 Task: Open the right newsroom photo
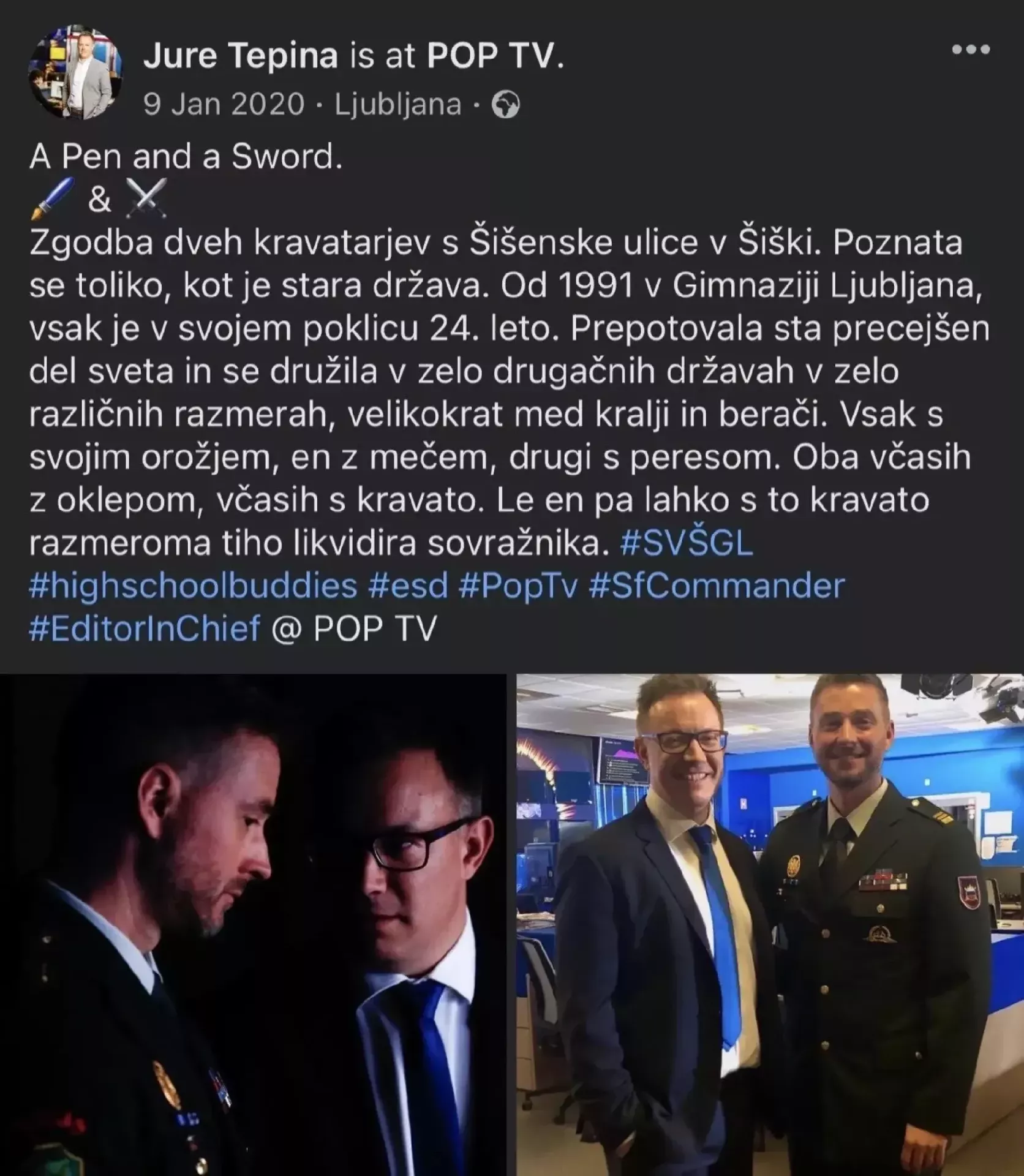(770, 925)
